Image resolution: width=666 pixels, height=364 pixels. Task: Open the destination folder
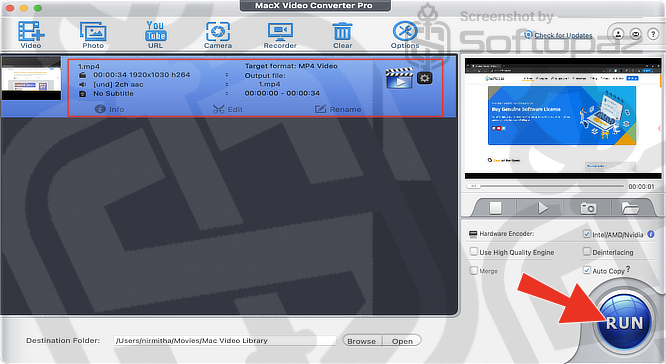(402, 341)
